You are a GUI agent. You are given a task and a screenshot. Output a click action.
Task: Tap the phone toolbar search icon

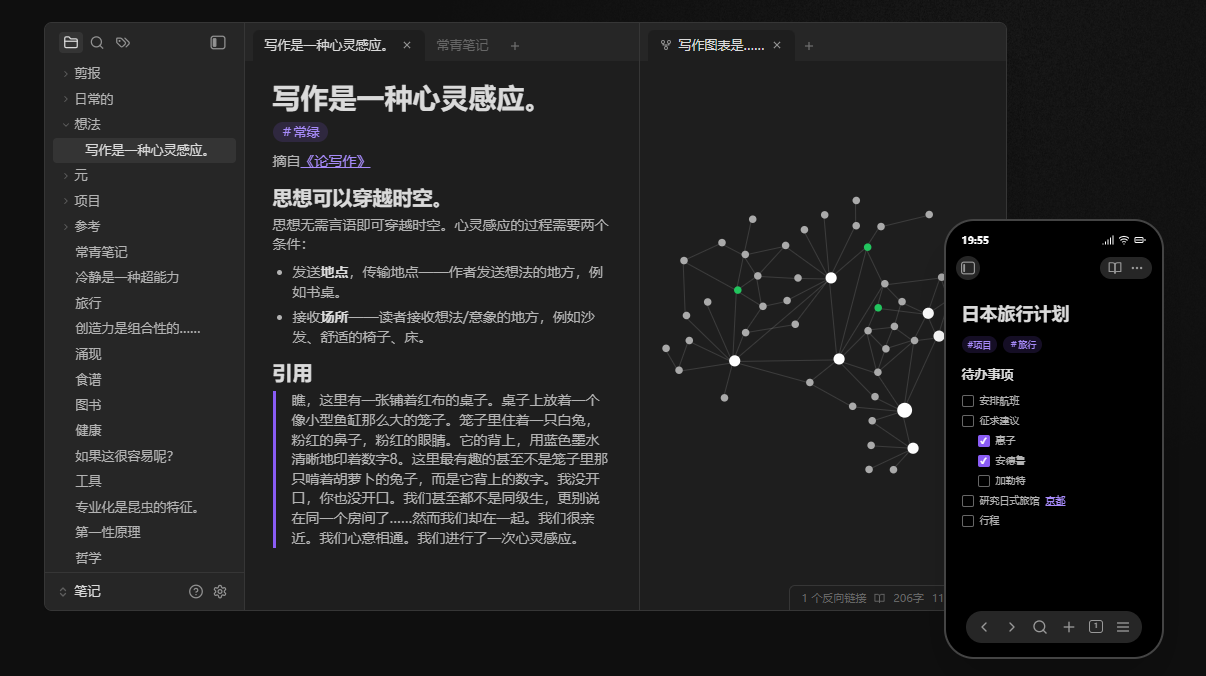tap(1040, 627)
